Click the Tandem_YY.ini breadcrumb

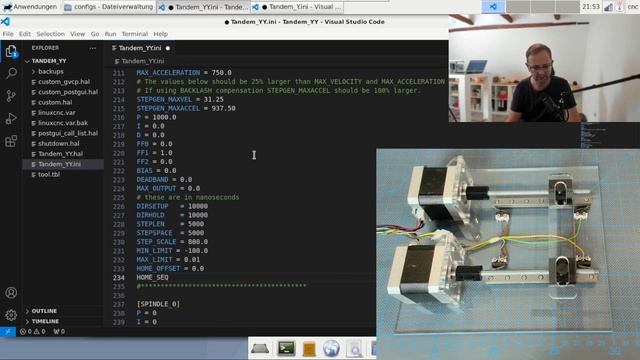142,61
